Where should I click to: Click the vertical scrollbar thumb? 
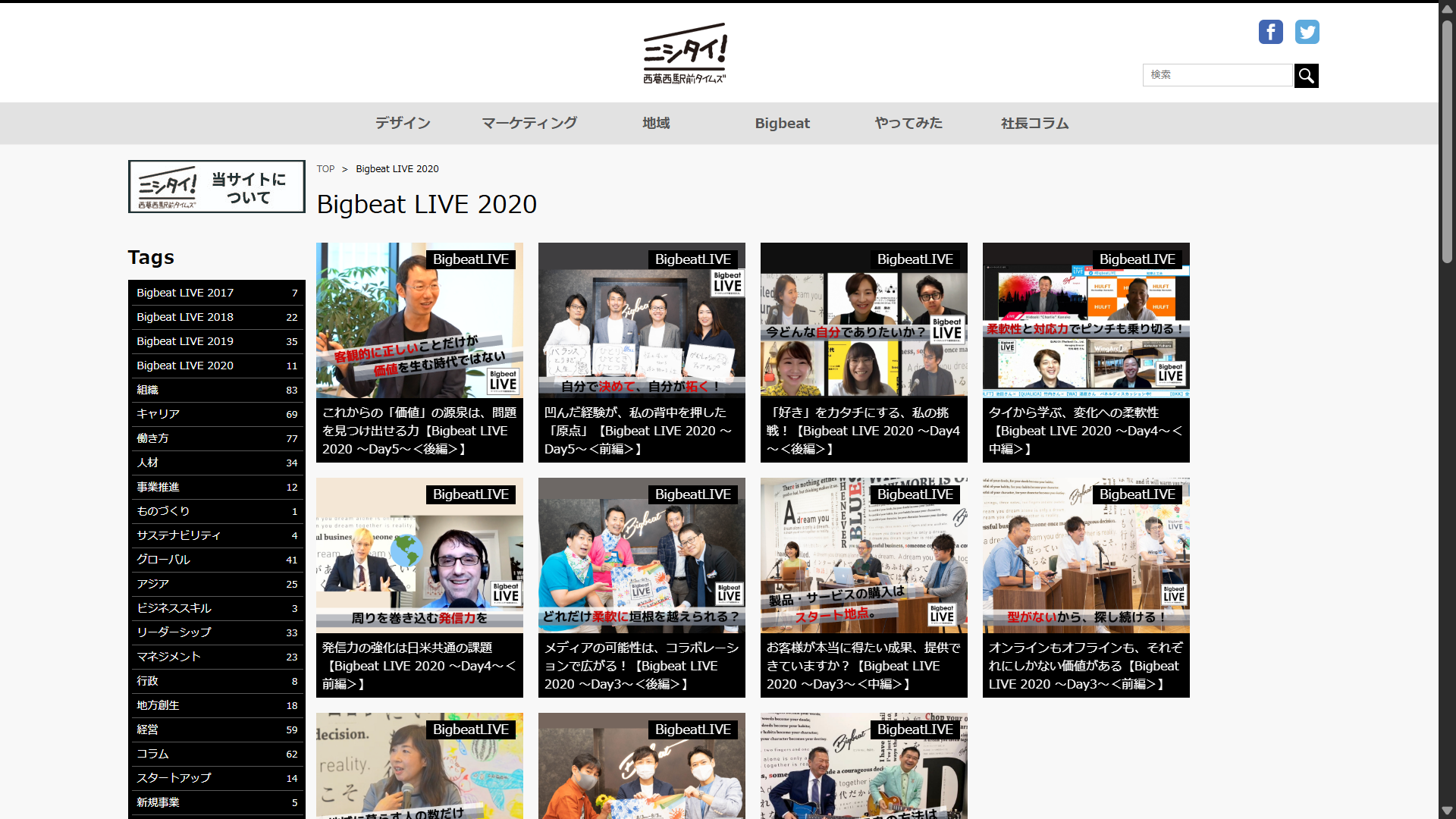(1447, 141)
